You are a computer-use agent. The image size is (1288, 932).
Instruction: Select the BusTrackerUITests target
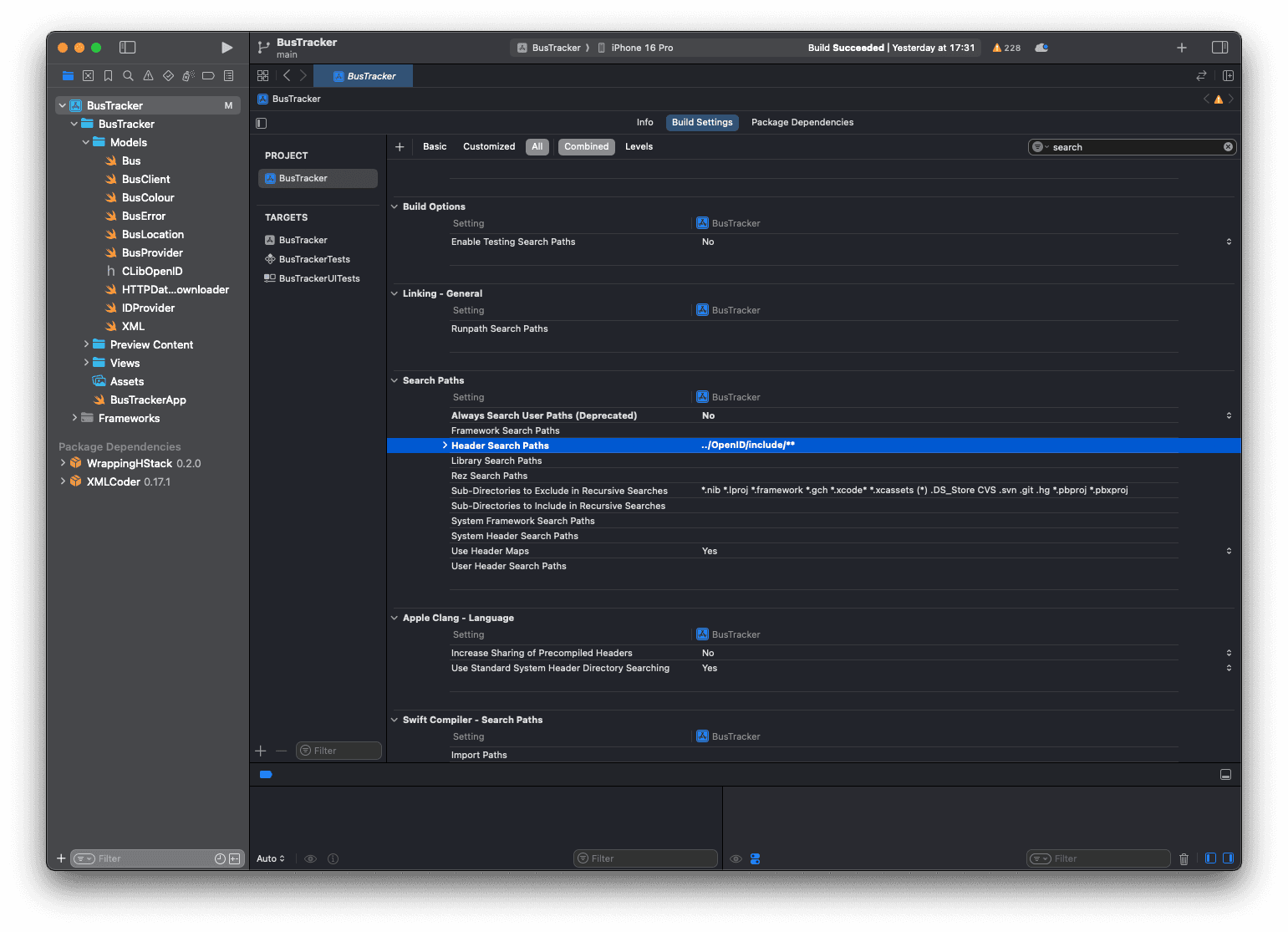[319, 278]
